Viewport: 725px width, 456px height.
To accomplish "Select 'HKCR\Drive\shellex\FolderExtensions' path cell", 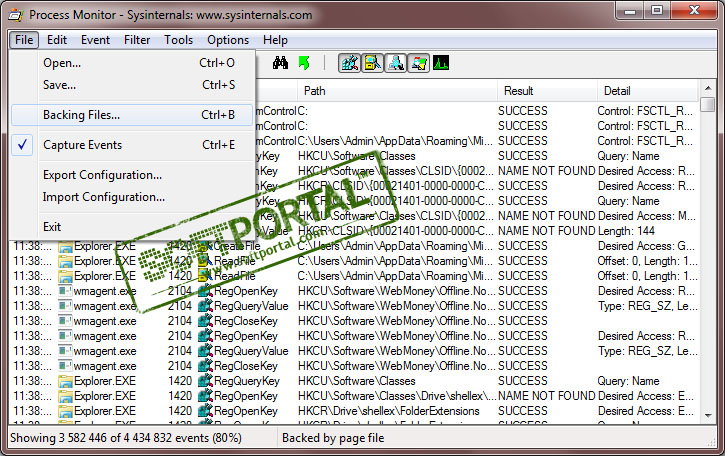I will (x=388, y=411).
